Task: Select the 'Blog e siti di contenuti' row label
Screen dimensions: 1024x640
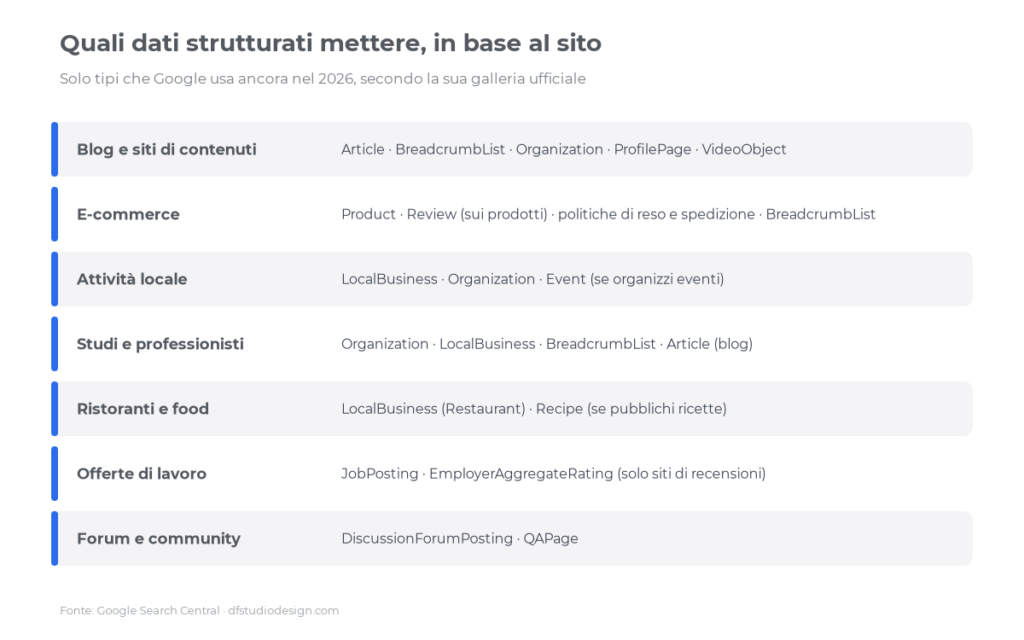Action: click(x=167, y=150)
